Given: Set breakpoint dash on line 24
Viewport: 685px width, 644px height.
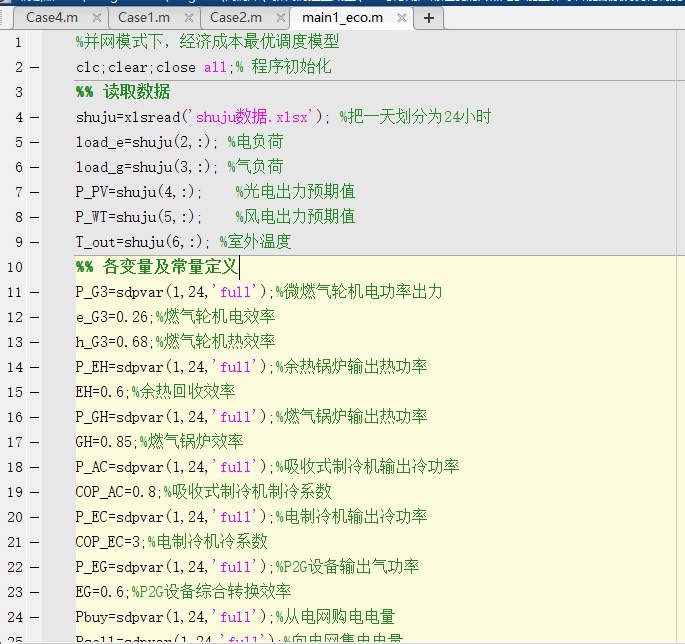Looking at the screenshot, I should coord(34,617).
